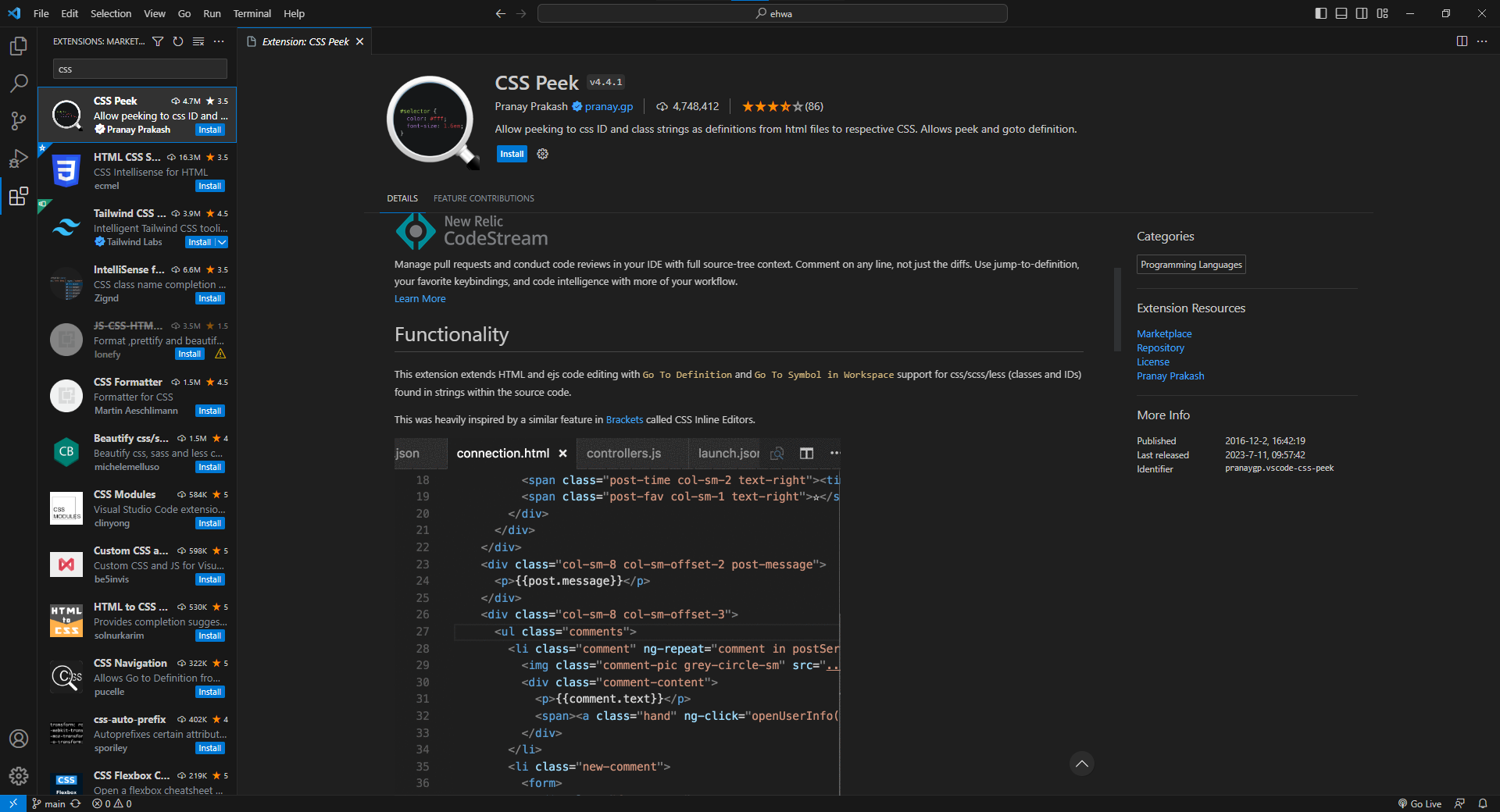1500x812 pixels.
Task: Install the CSS Peek extension
Action: (511, 154)
